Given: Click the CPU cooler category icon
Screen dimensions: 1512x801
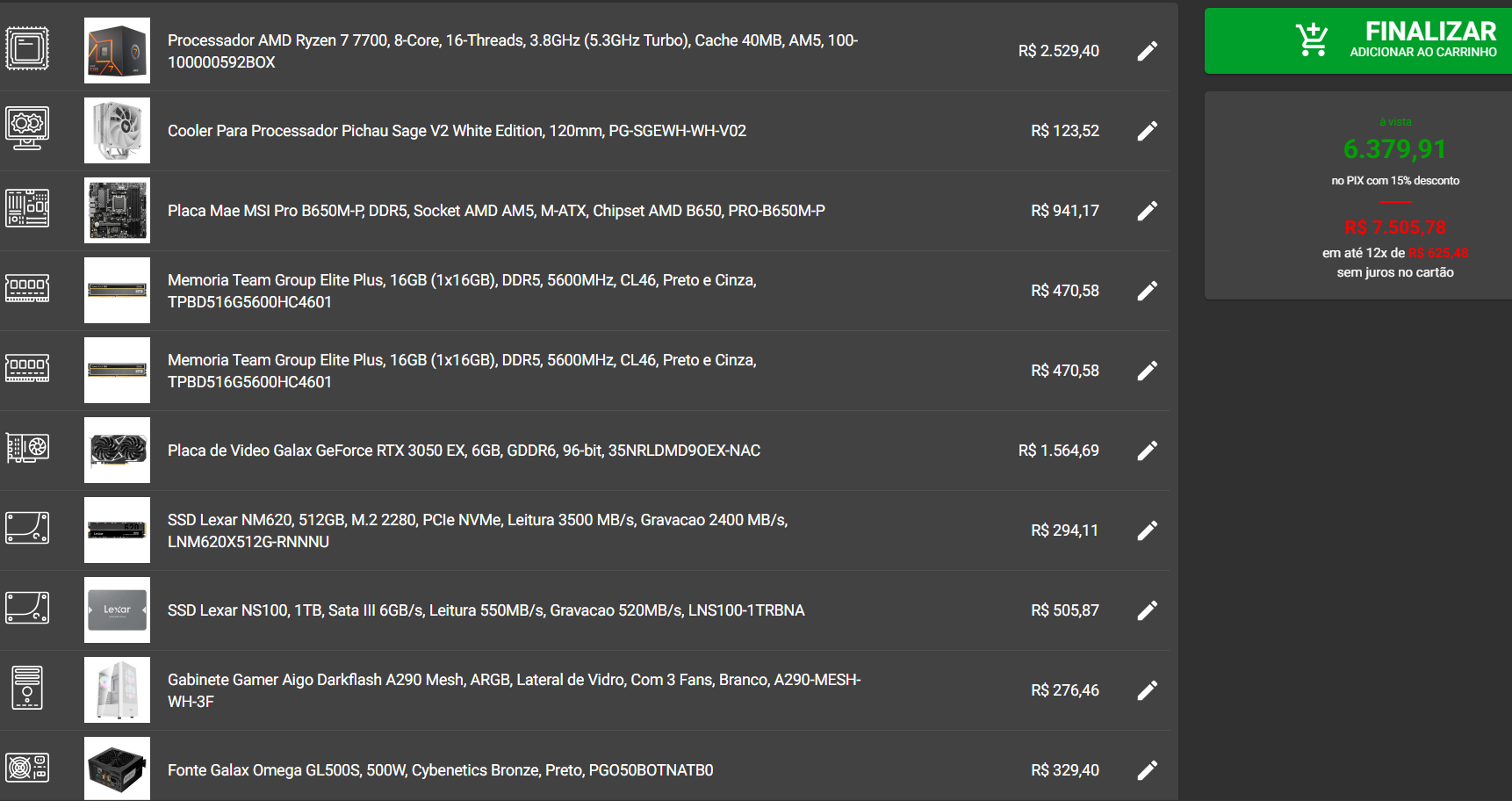Looking at the screenshot, I should coord(27,128).
